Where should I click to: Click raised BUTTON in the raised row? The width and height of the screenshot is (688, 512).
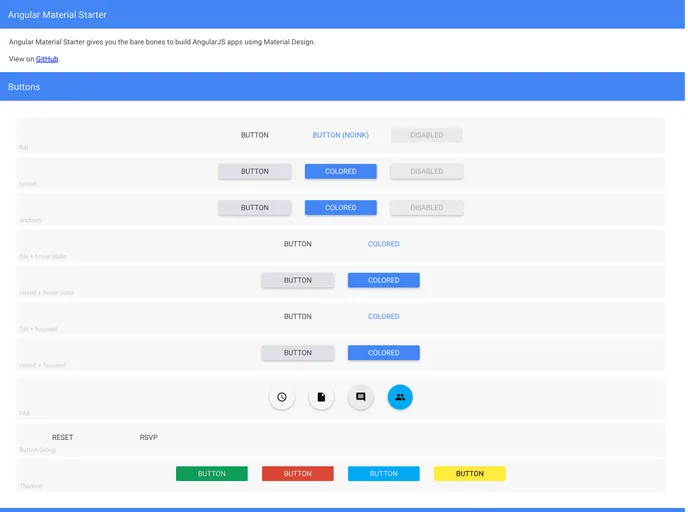pos(254,172)
